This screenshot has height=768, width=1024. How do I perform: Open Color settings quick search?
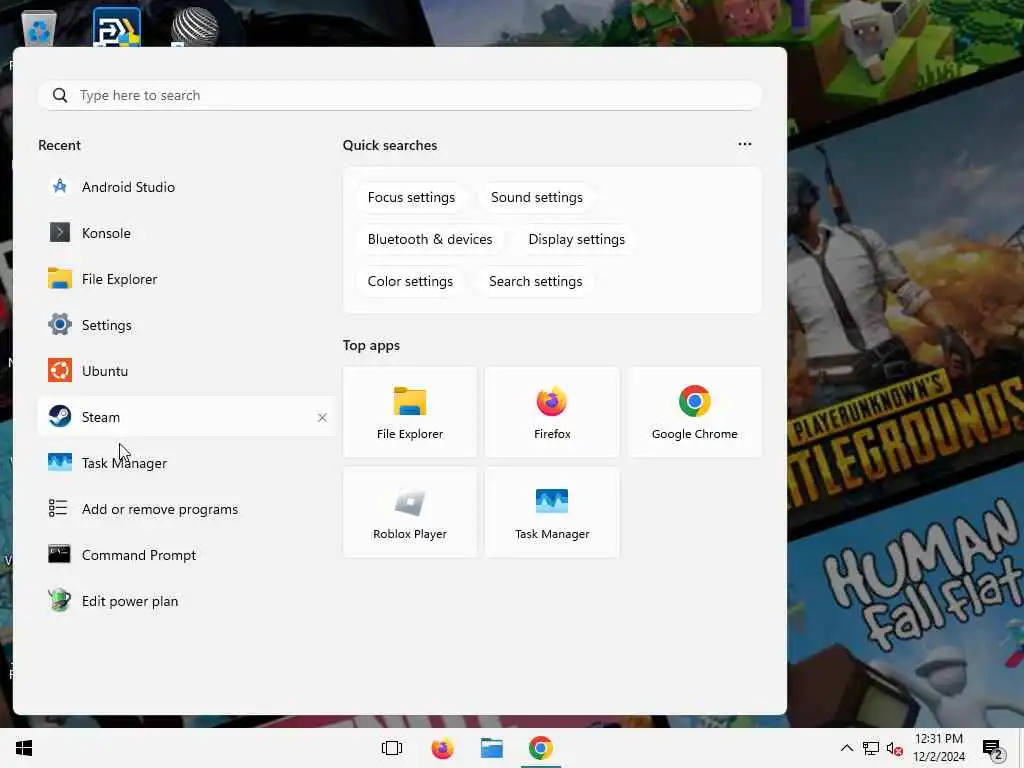(410, 281)
